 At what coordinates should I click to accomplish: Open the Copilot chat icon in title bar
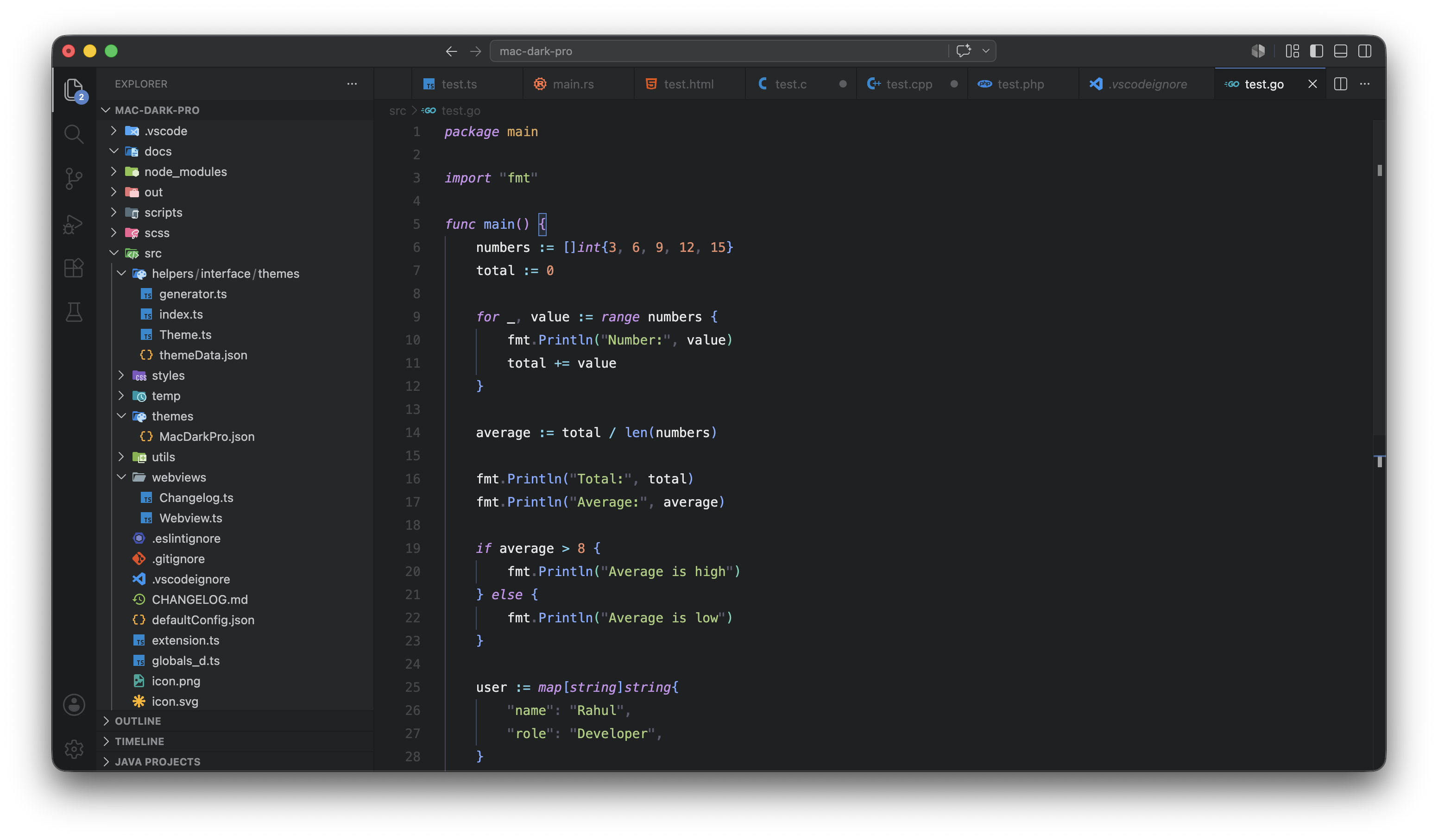[x=964, y=51]
